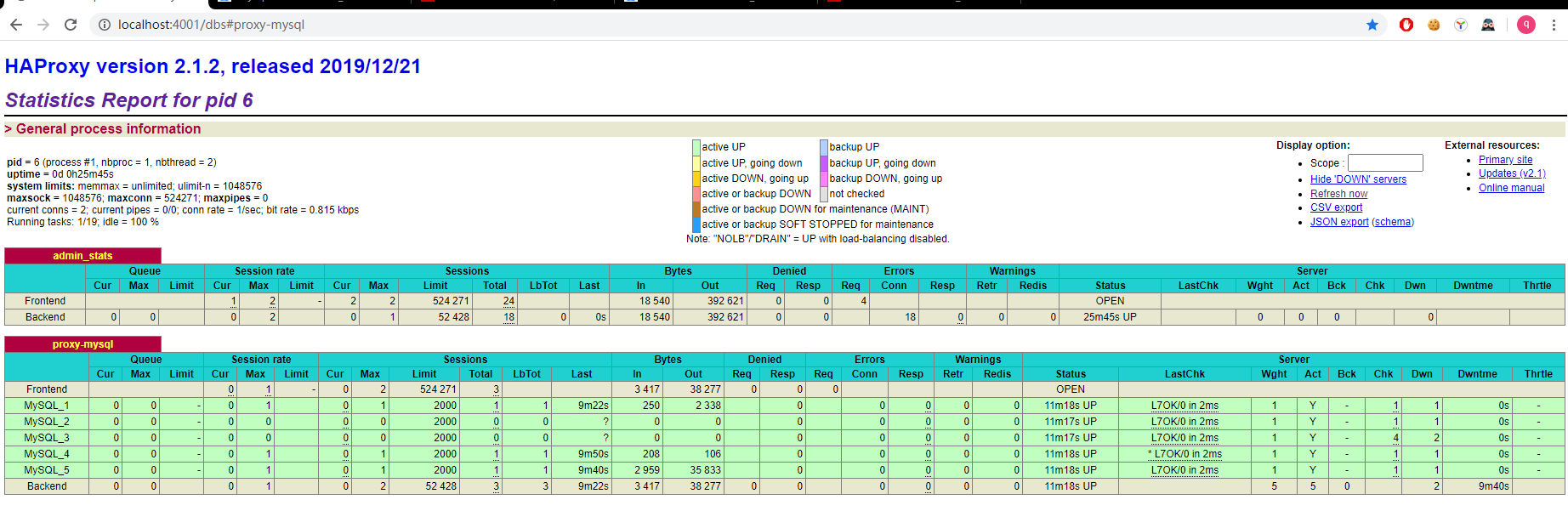1568x528 pixels.
Task: Go back using the browser back arrow
Action: point(16,25)
